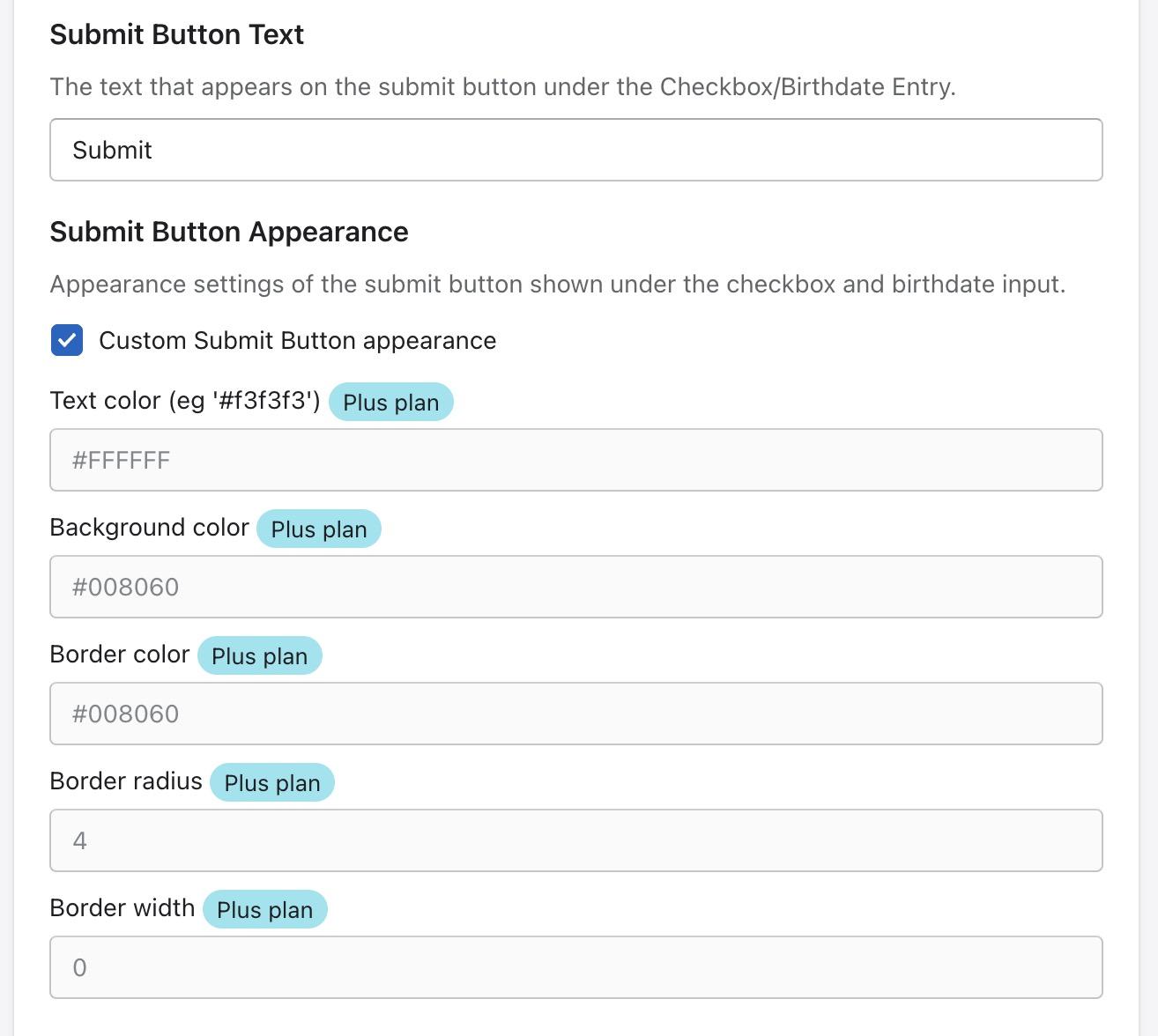Uncheck the Custom Submit Button appearance checkbox
This screenshot has height=1036, width=1158.
67,340
